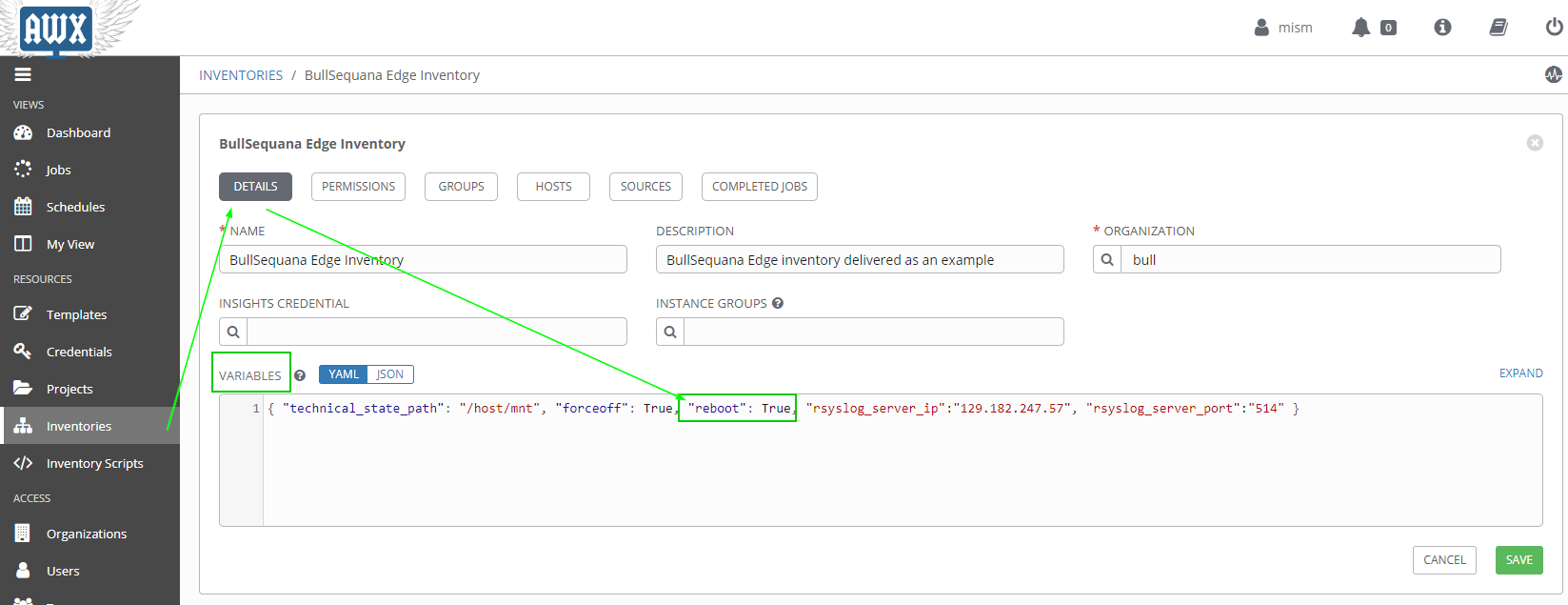Show Instance Groups help tooltip icon
Screen dimensions: 1568x605
778,303
